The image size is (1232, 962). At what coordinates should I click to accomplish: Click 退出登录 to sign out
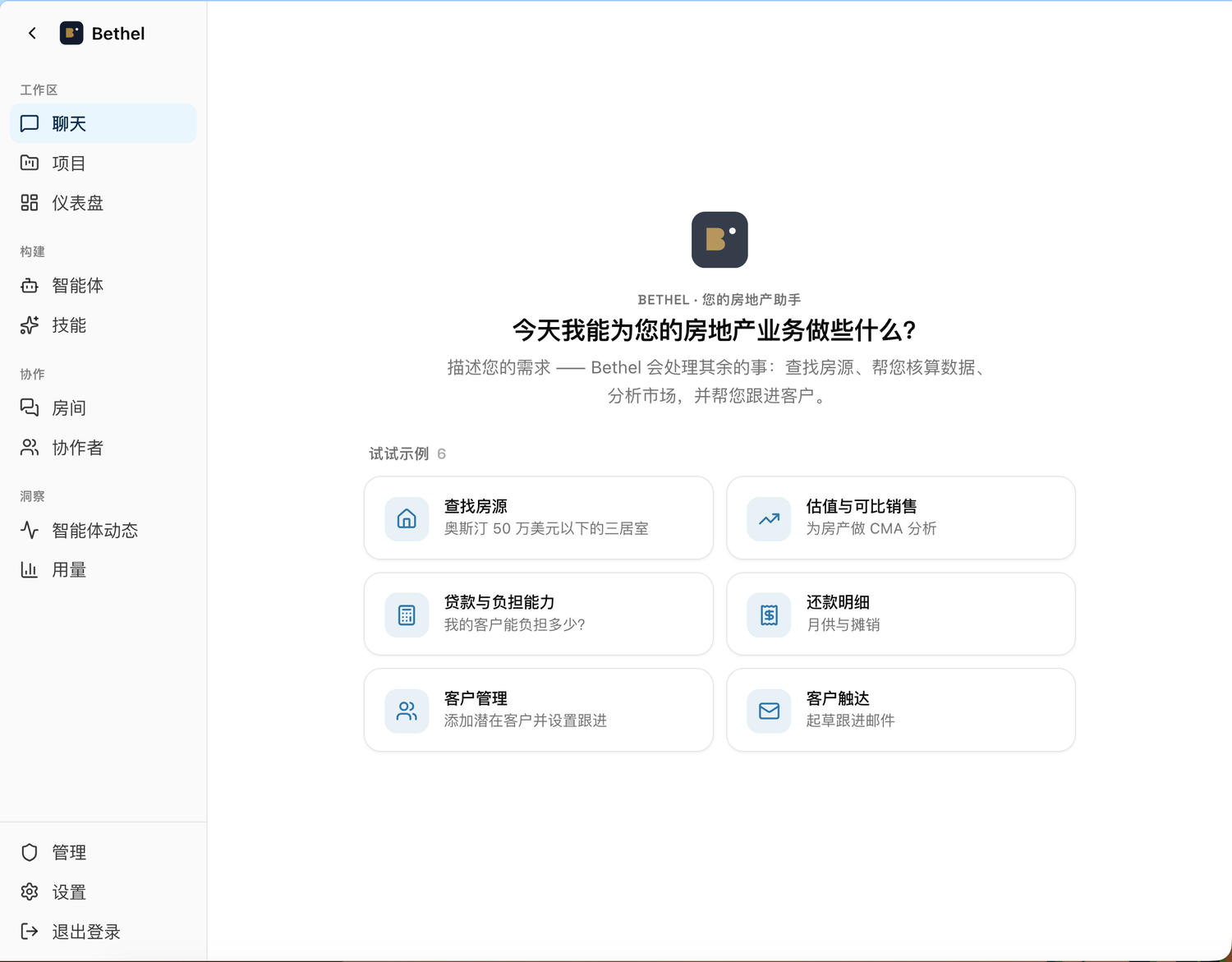[103, 931]
